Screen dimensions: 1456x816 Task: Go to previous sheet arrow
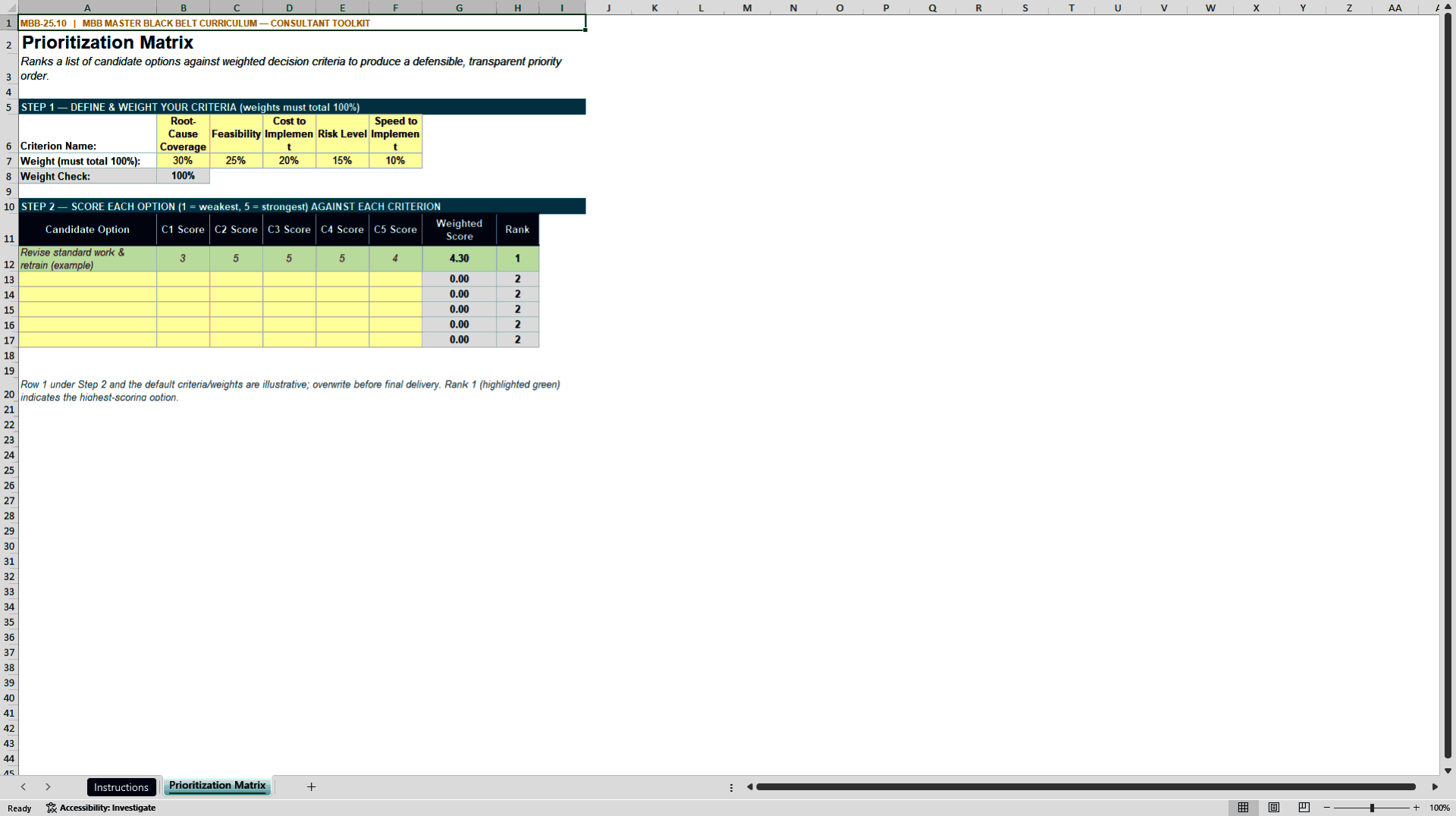click(24, 787)
